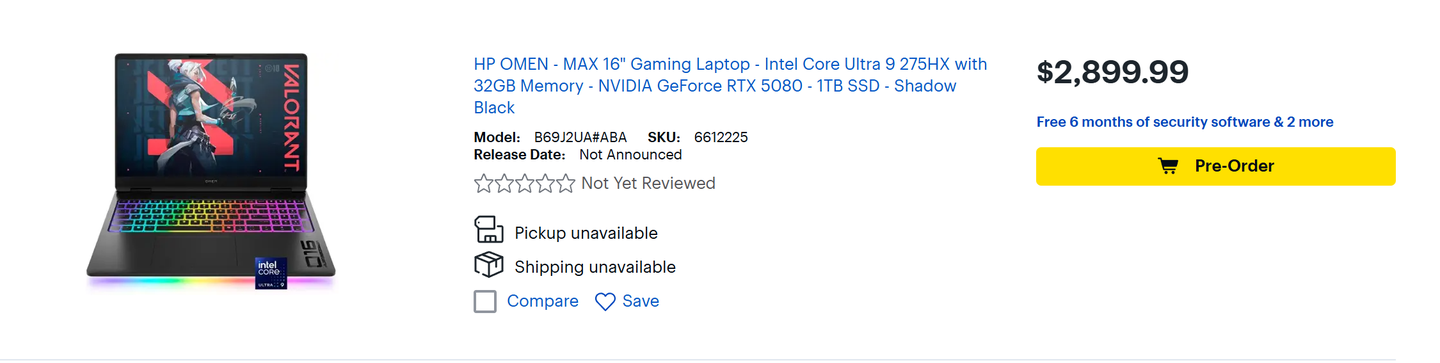Screen dimensions: 1440x363
Task: Click the heart Save icon
Action: point(605,302)
